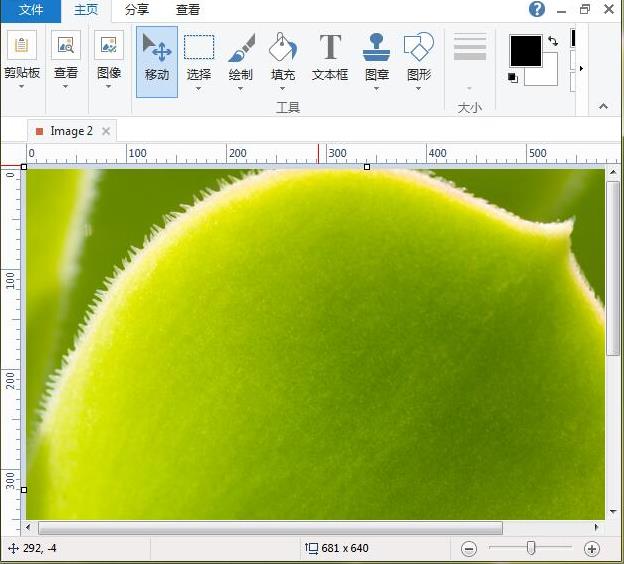Expand the View (查看) group dropdown arrow
This screenshot has width=624, height=564.
coord(65,86)
